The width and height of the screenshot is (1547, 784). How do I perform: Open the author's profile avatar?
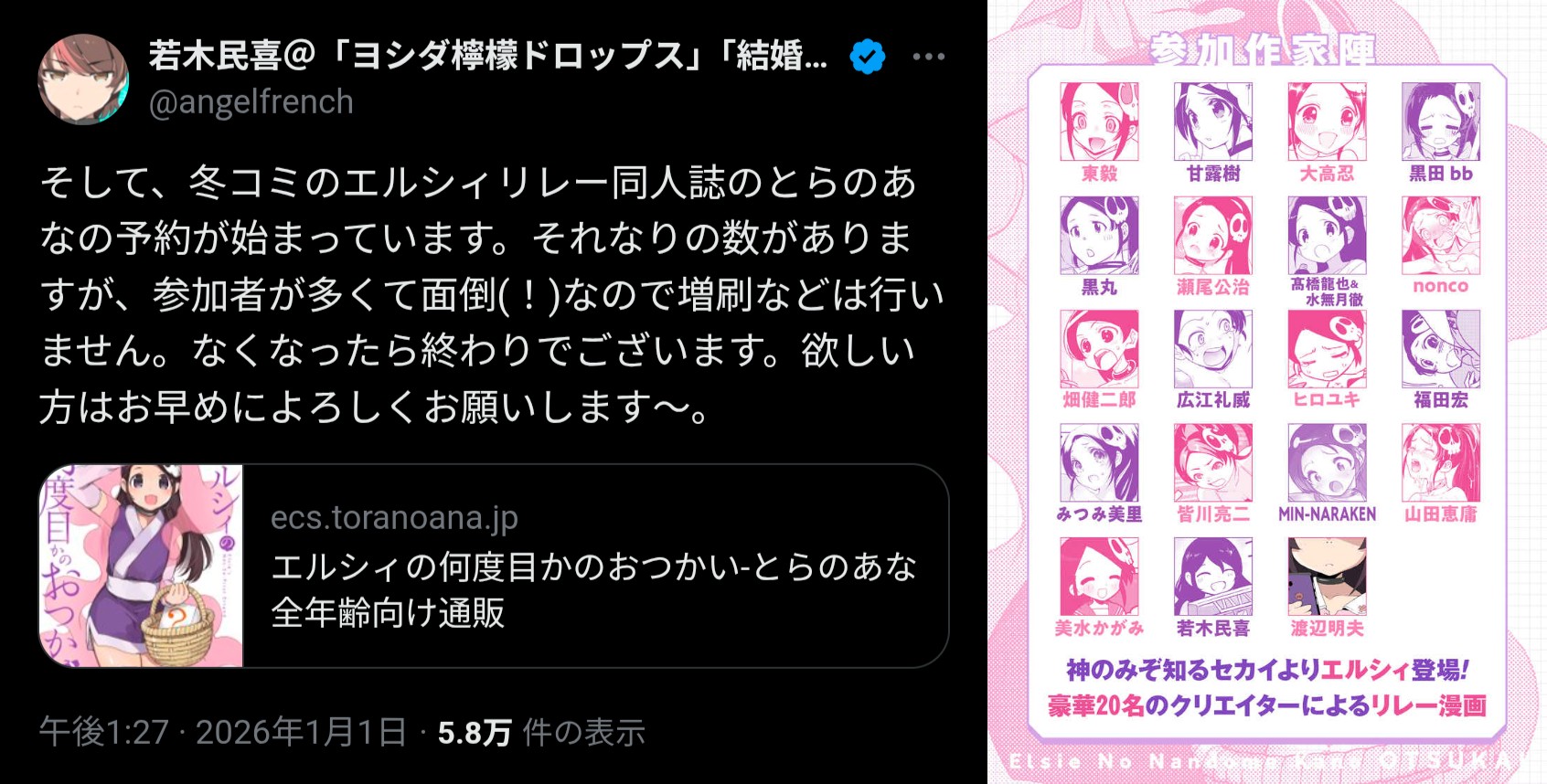(x=83, y=79)
